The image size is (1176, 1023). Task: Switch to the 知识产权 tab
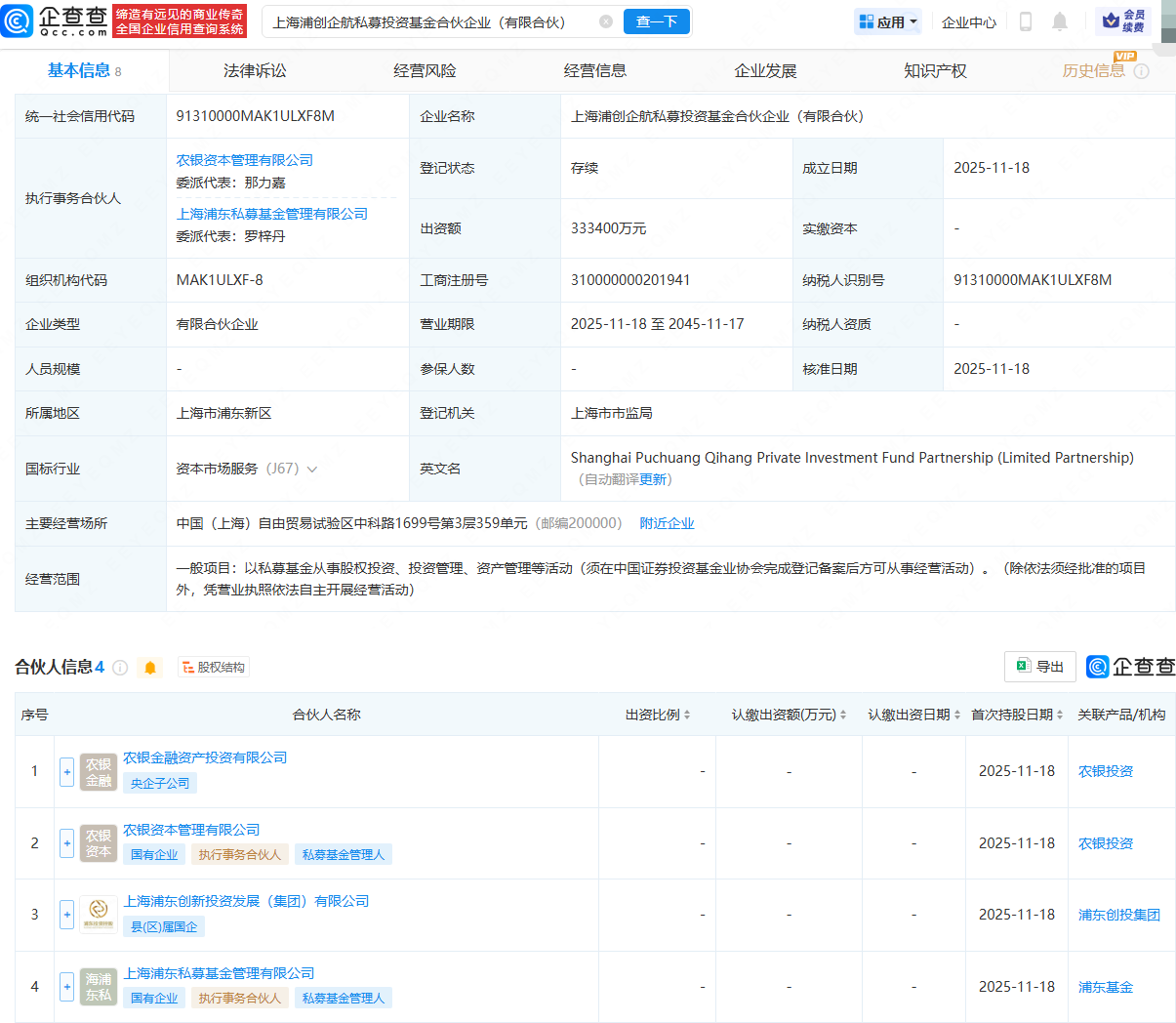(x=934, y=71)
